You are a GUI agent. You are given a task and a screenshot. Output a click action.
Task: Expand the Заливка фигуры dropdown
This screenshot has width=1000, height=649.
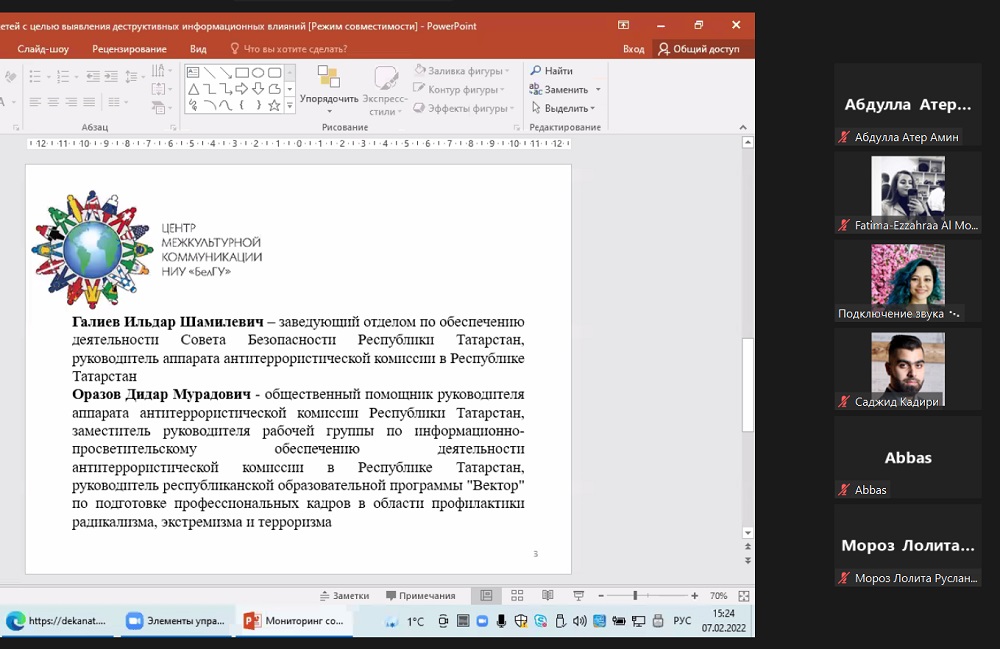coord(507,71)
